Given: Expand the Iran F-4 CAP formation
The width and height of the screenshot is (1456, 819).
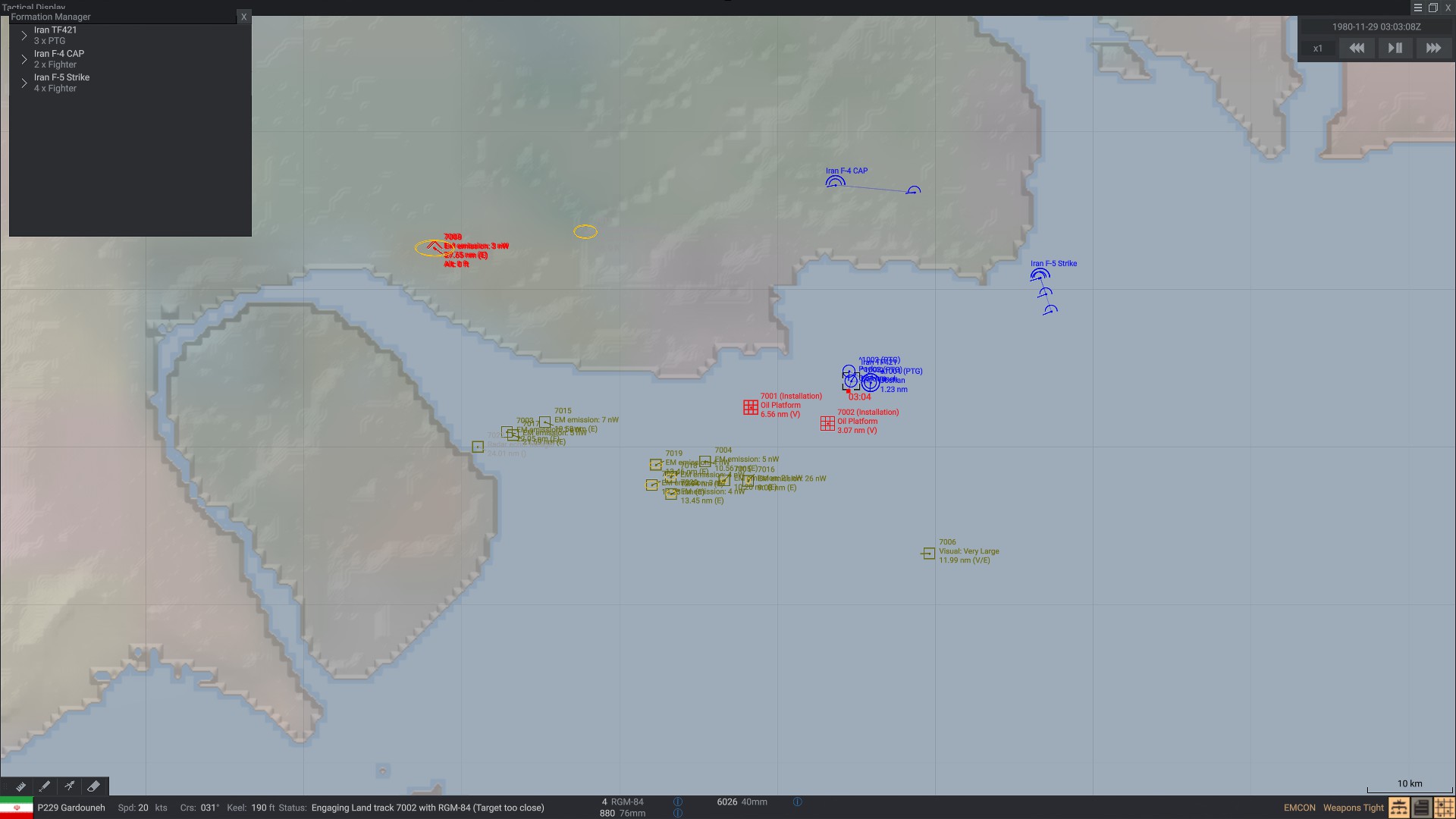Looking at the screenshot, I should 24,59.
